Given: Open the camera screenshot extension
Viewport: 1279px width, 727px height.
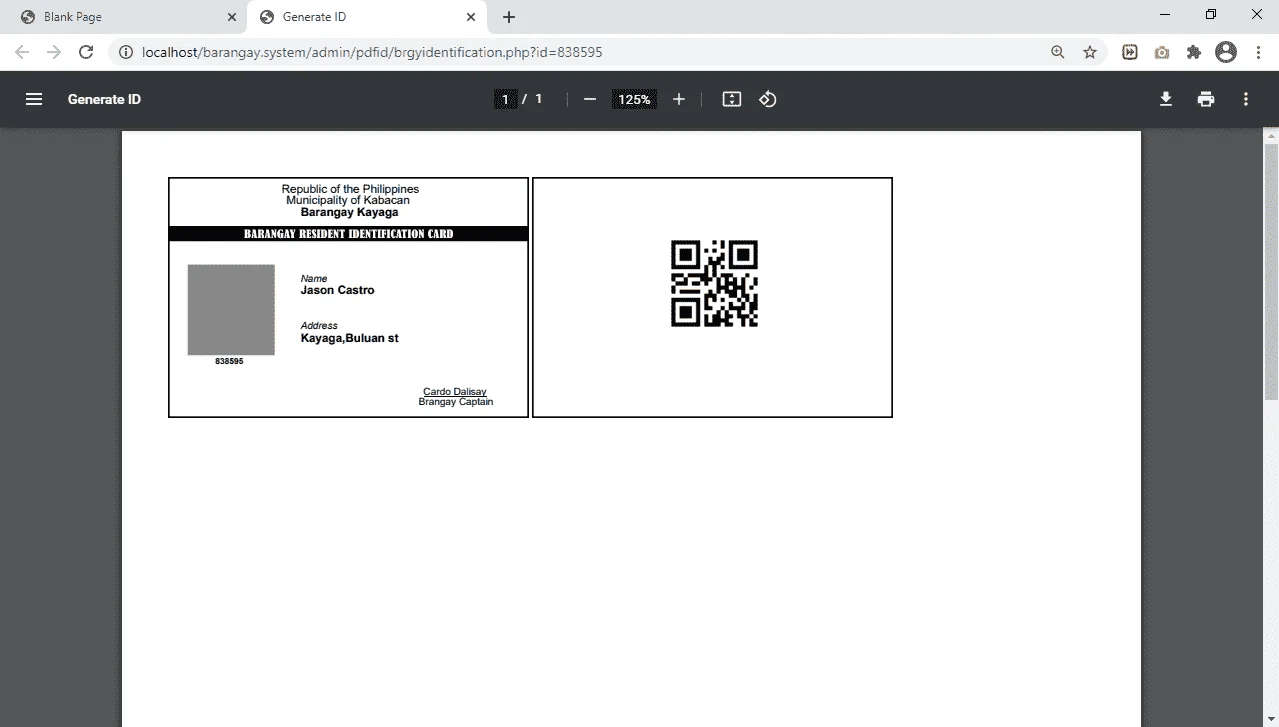Looking at the screenshot, I should click(1162, 52).
